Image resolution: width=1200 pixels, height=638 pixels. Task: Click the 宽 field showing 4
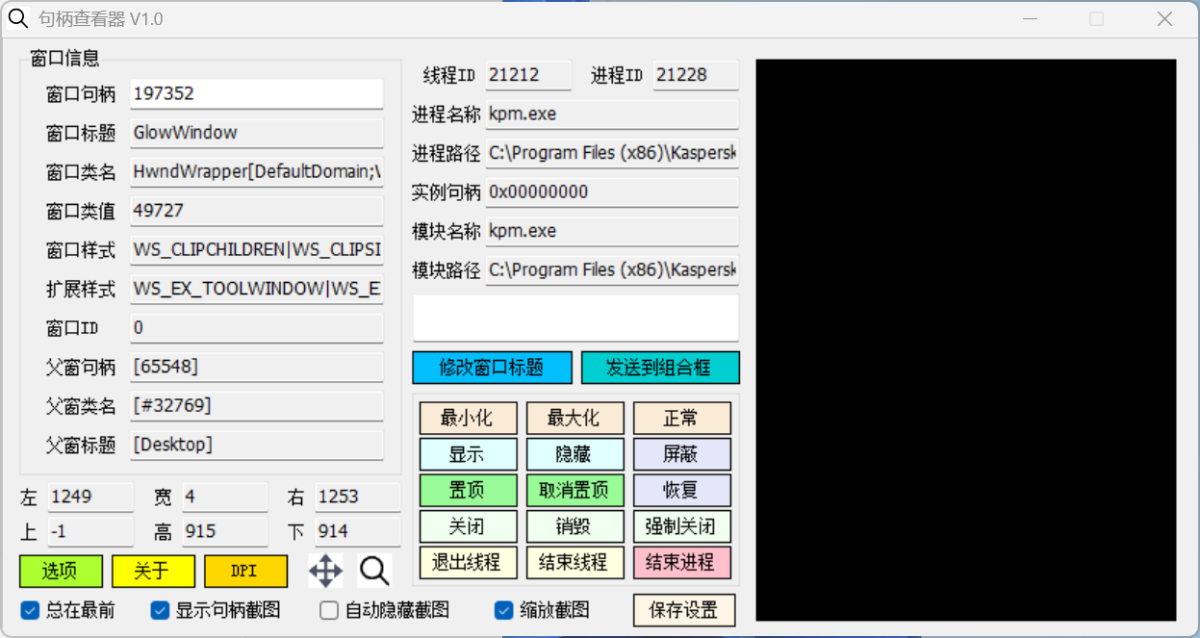tap(224, 497)
